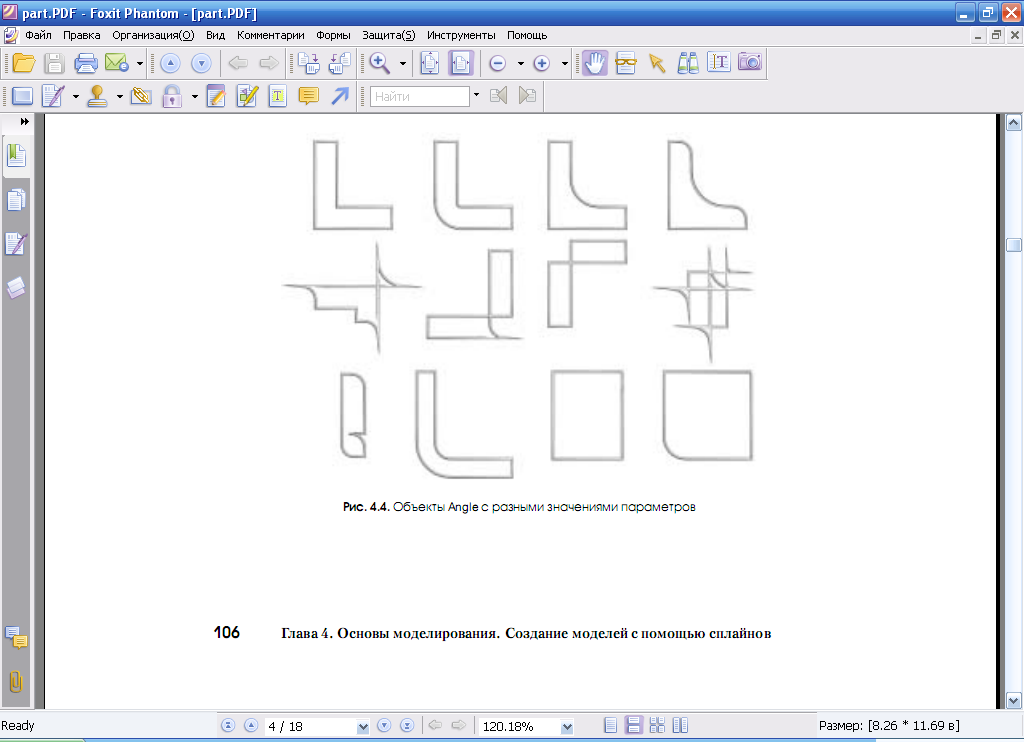The height and width of the screenshot is (742, 1024).
Task: Go to next page via down-arrow circle
Action: click(201, 63)
